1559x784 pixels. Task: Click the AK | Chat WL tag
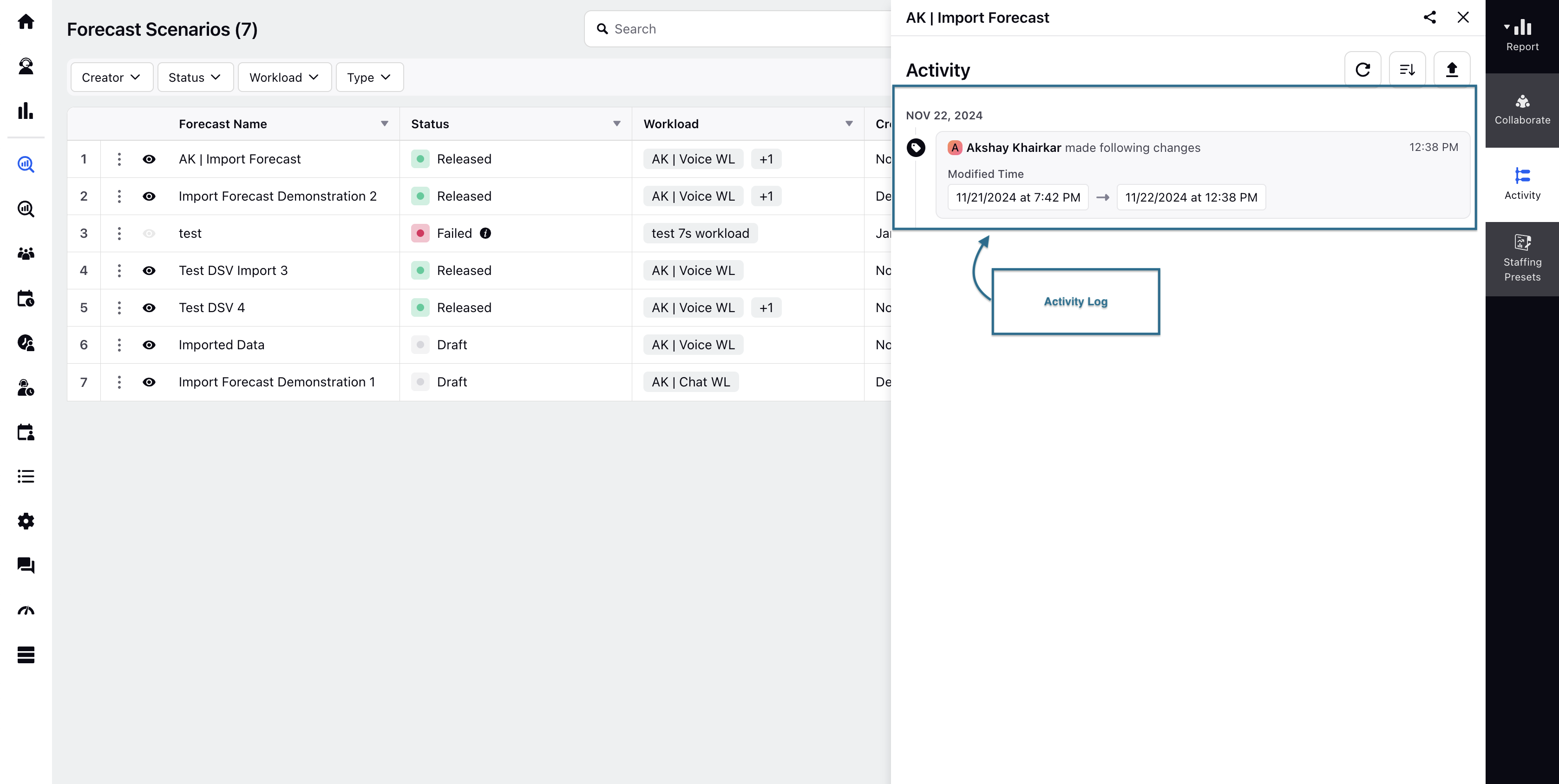pyautogui.click(x=690, y=382)
